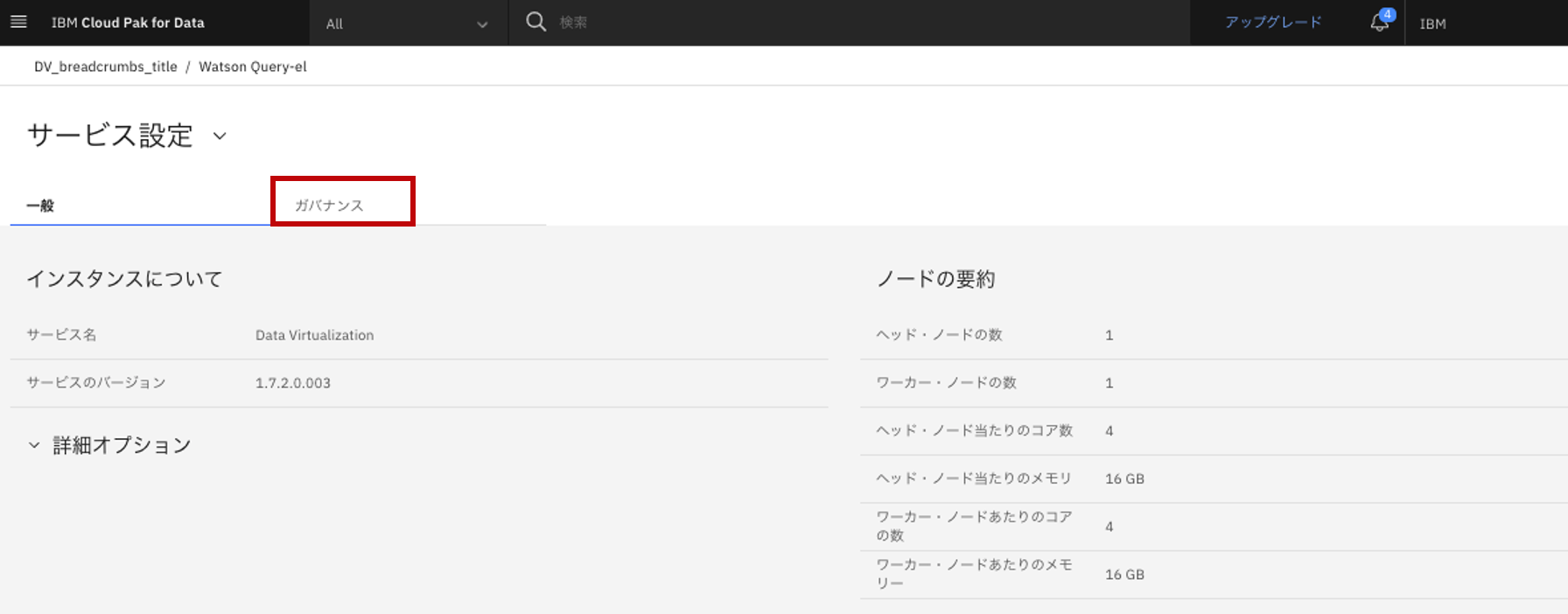Click the ヘッド・ノード当たりのメモリ label
The image size is (1568, 614).
point(974,478)
